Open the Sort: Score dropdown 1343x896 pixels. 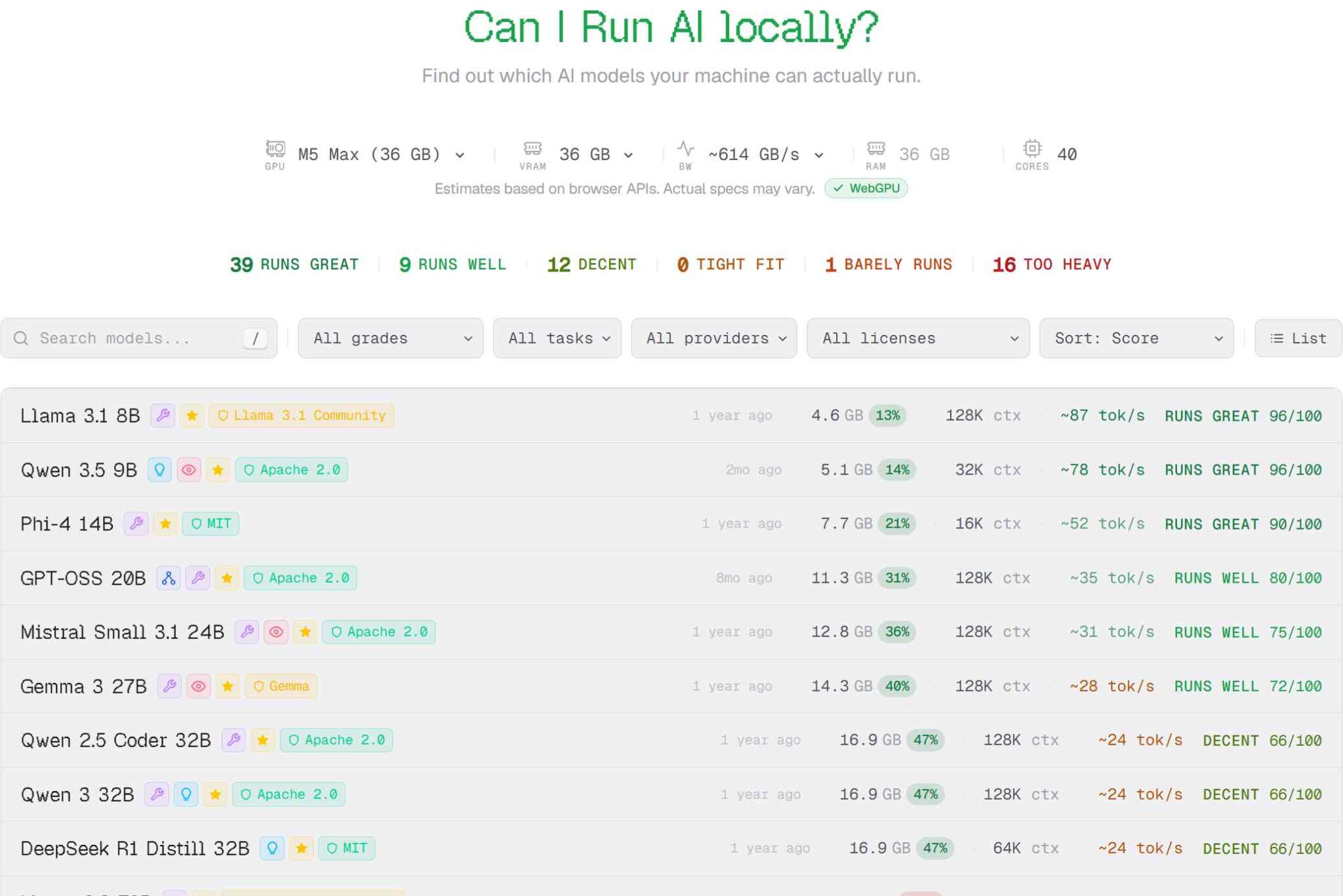[1136, 338]
